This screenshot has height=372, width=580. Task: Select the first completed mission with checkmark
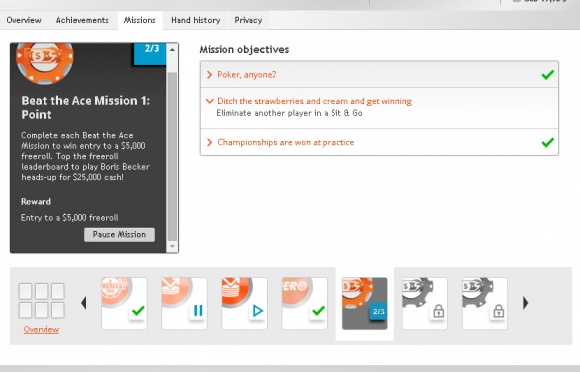(x=124, y=303)
